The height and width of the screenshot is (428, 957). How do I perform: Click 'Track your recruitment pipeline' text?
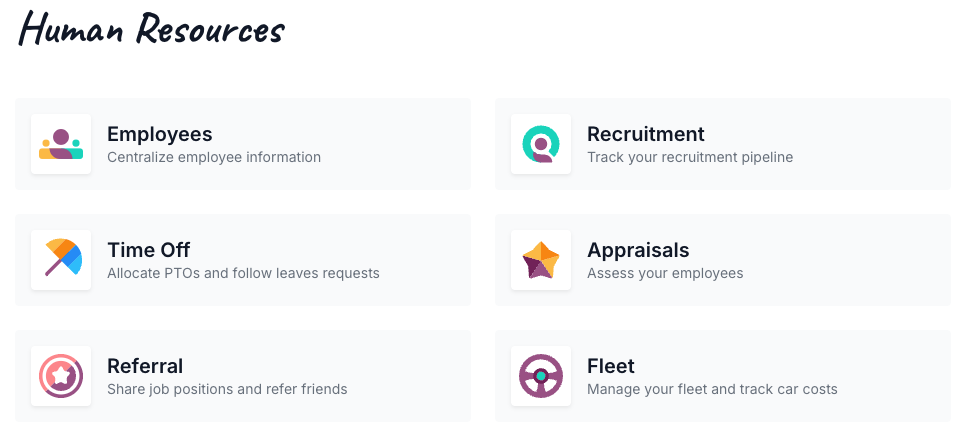tap(690, 157)
